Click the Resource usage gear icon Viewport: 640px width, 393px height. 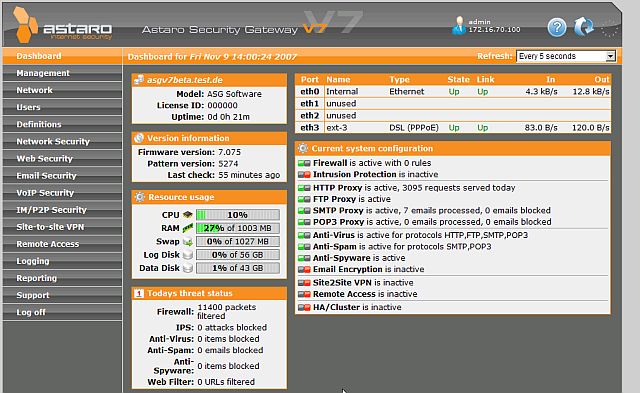pyautogui.click(x=140, y=197)
